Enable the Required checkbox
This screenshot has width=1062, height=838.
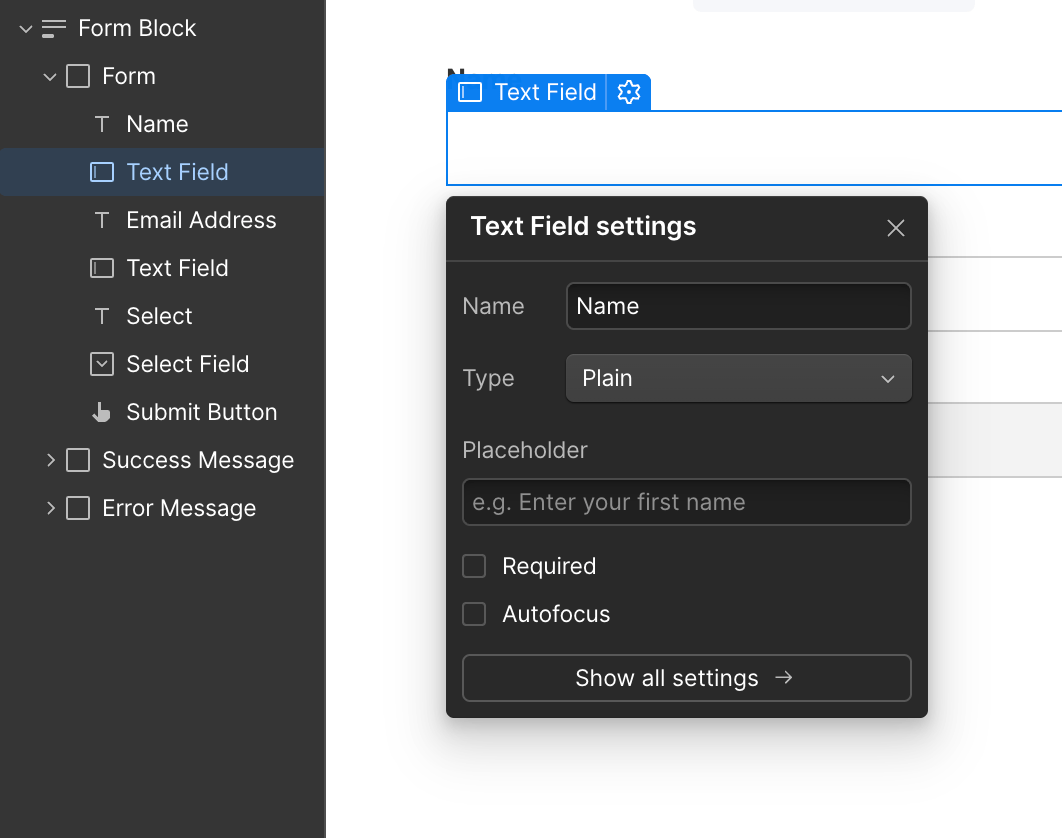474,566
